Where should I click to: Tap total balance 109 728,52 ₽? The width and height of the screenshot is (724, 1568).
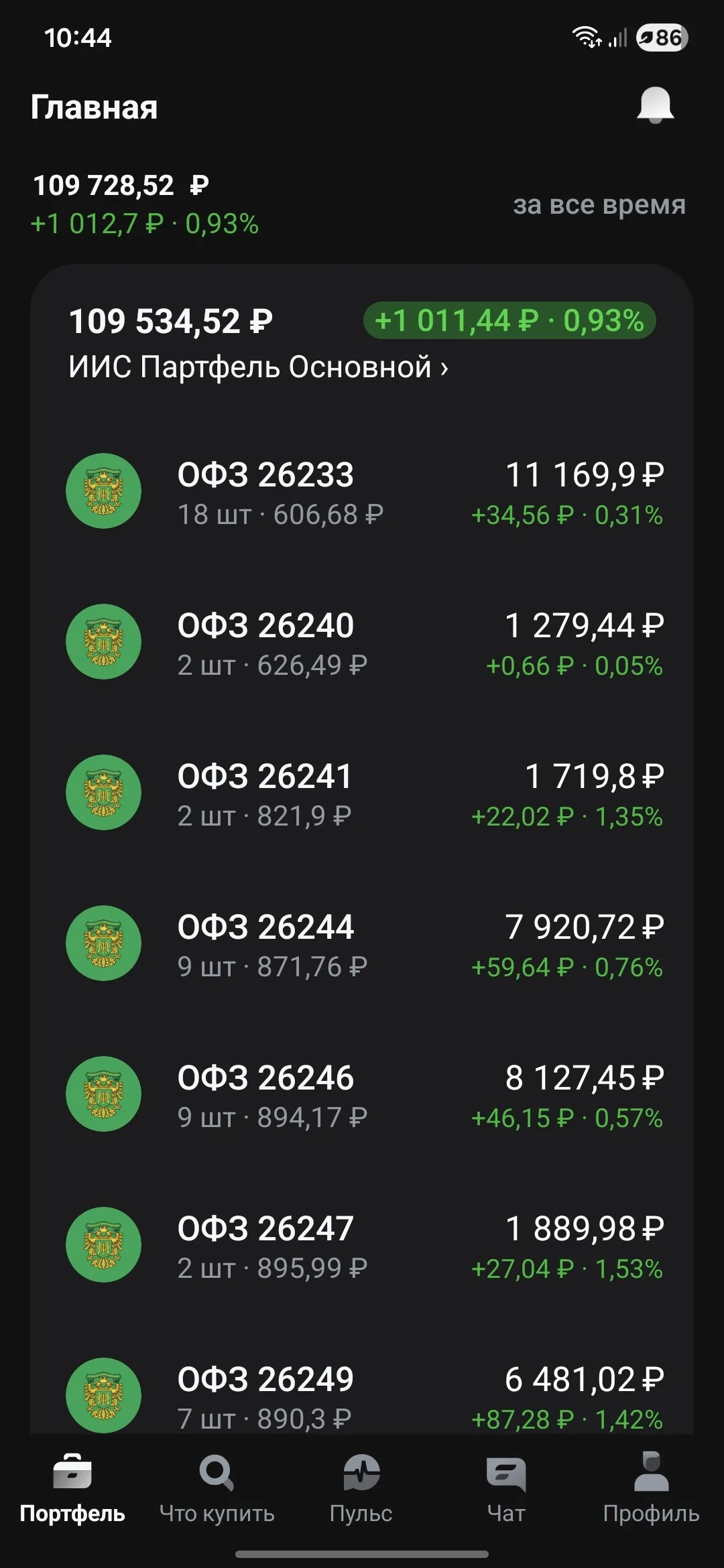(121, 185)
